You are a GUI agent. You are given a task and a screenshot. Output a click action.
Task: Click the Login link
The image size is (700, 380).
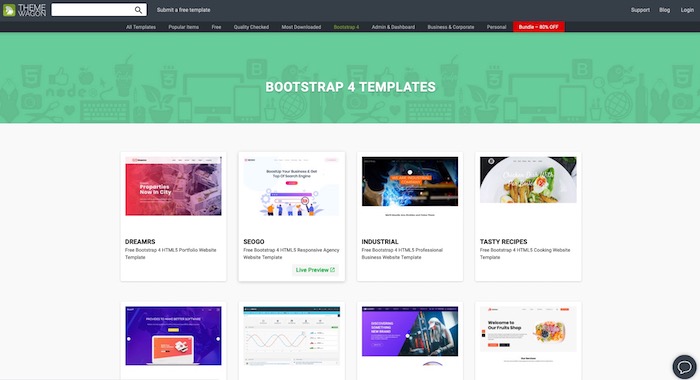pyautogui.click(x=687, y=10)
